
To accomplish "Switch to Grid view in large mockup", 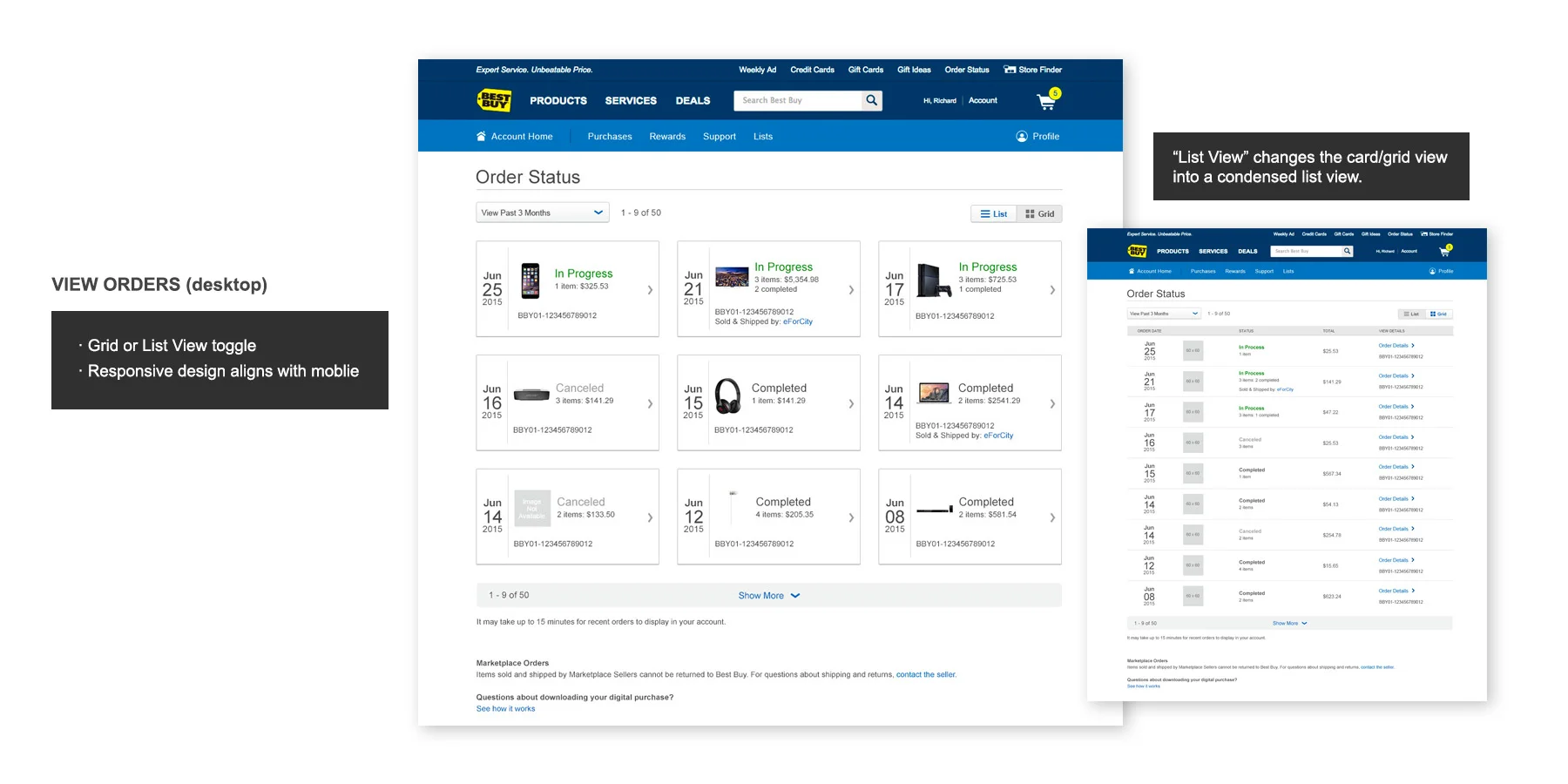I will [x=1039, y=213].
